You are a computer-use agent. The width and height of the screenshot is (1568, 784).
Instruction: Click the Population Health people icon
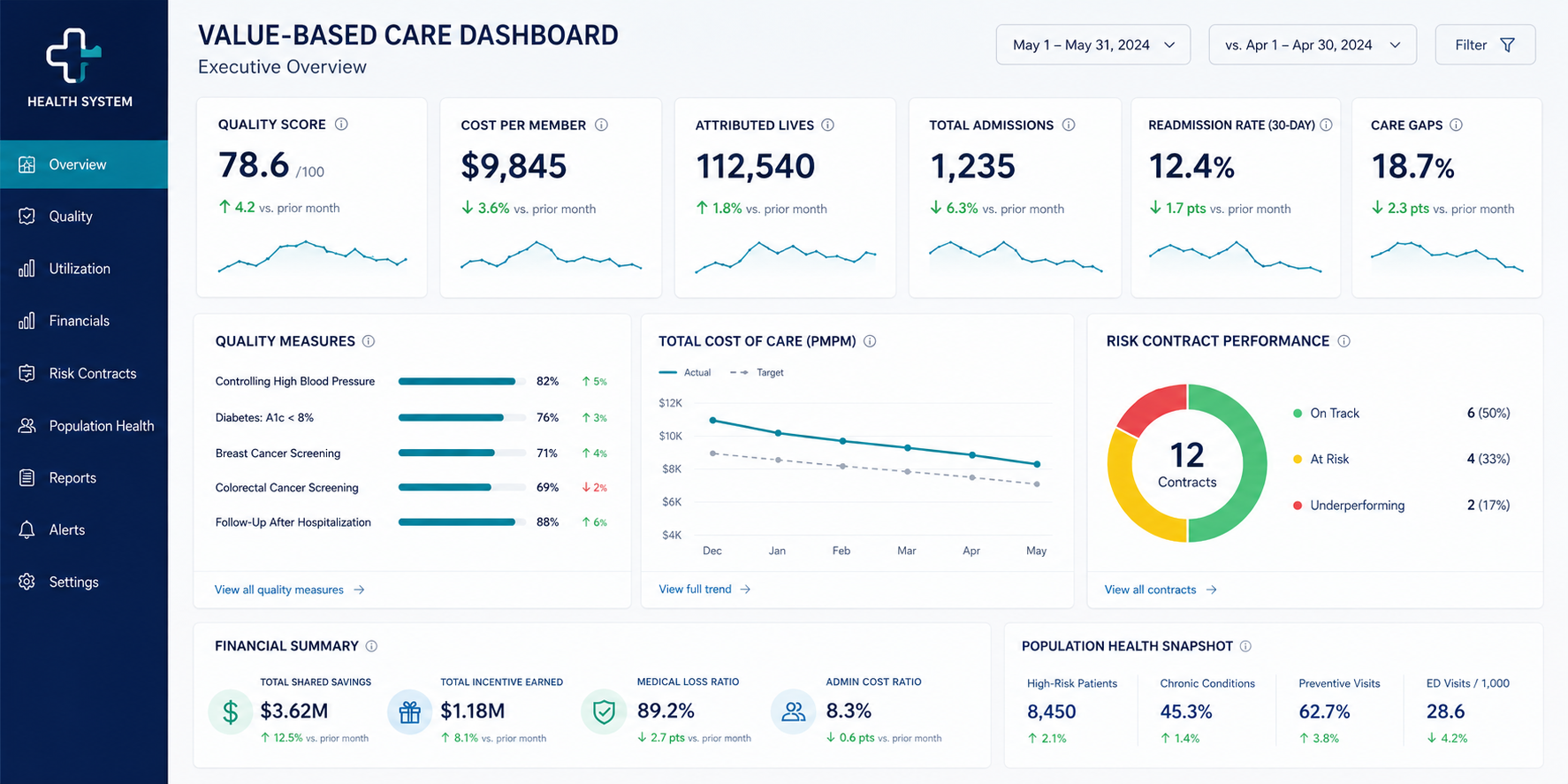(x=27, y=426)
